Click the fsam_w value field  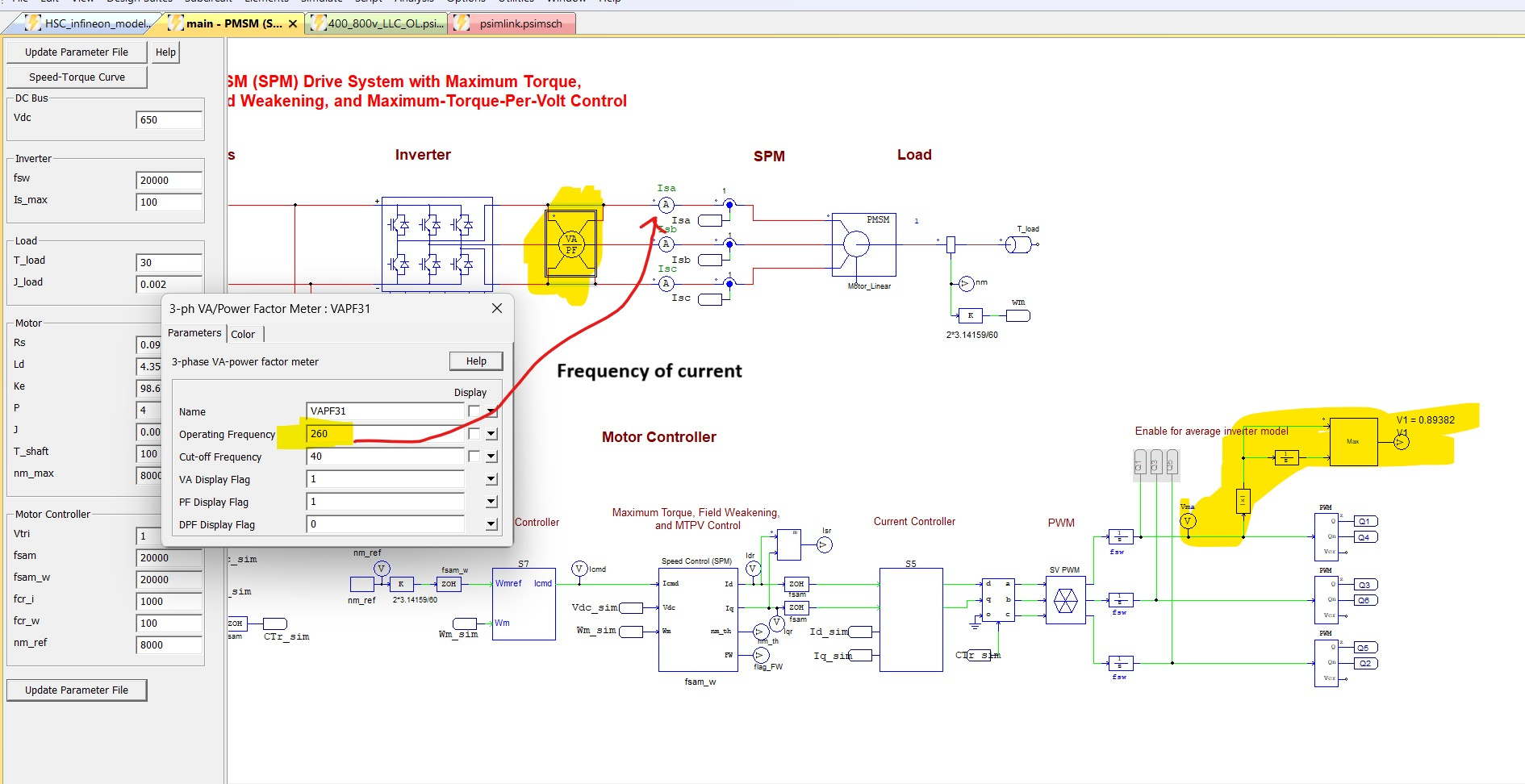coord(169,580)
